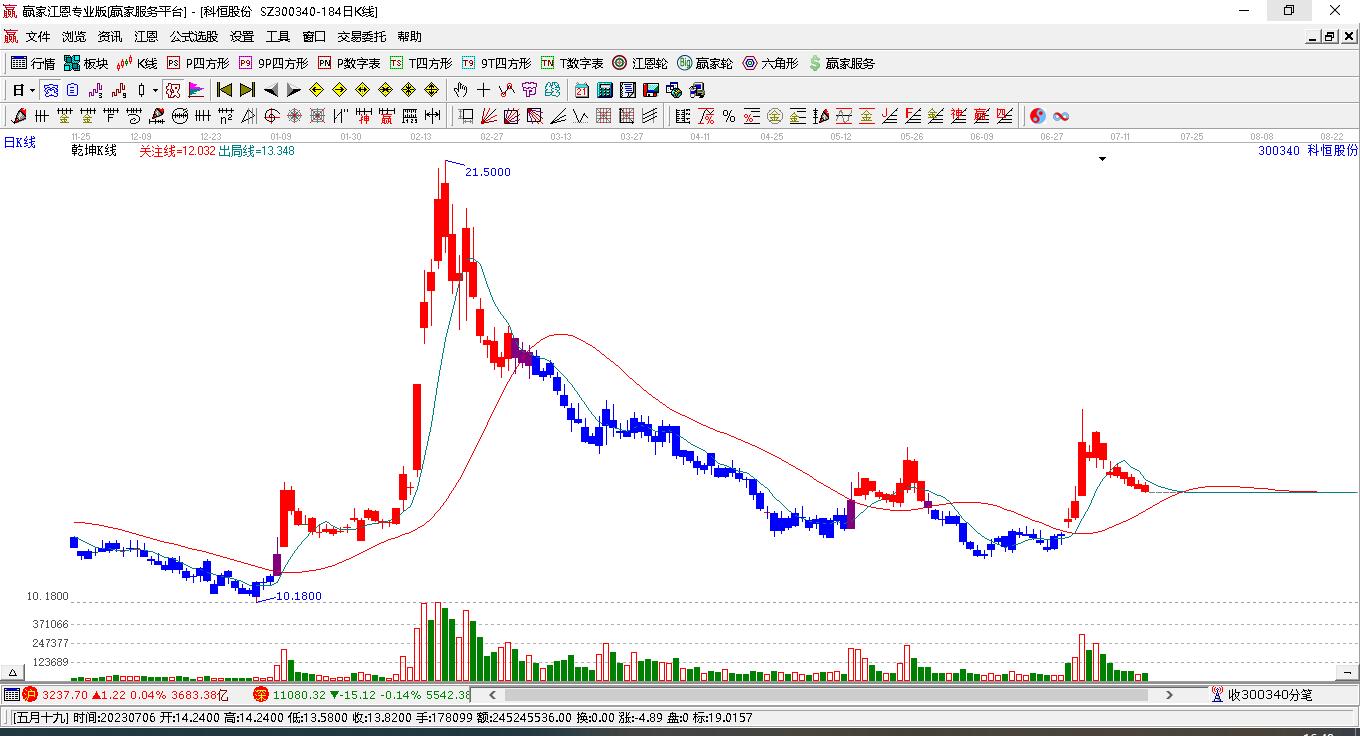This screenshot has height=736, width=1360.
Task: Click the blue-red infinity loop icon
Action: pyautogui.click(x=1061, y=116)
